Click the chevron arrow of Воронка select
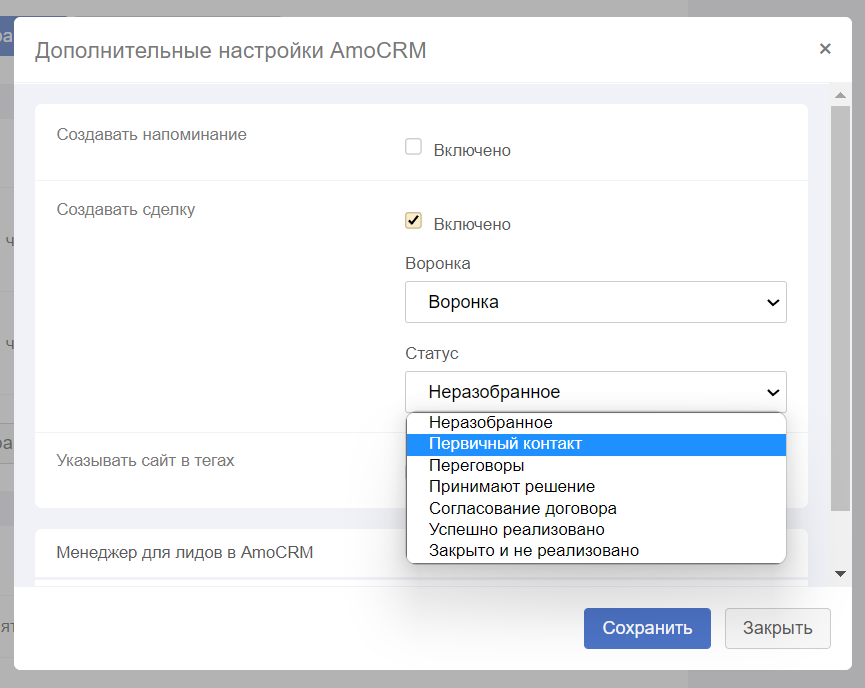865x688 pixels. pos(773,303)
